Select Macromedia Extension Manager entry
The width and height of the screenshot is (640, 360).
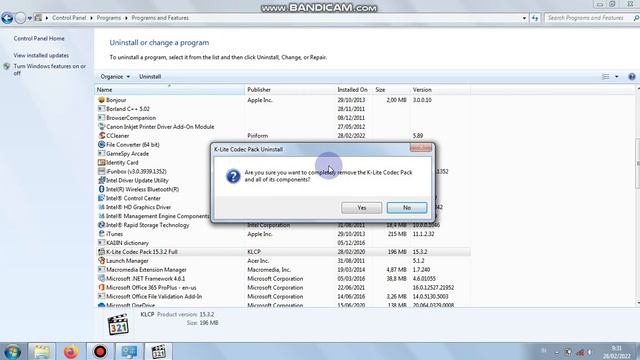click(x=146, y=269)
